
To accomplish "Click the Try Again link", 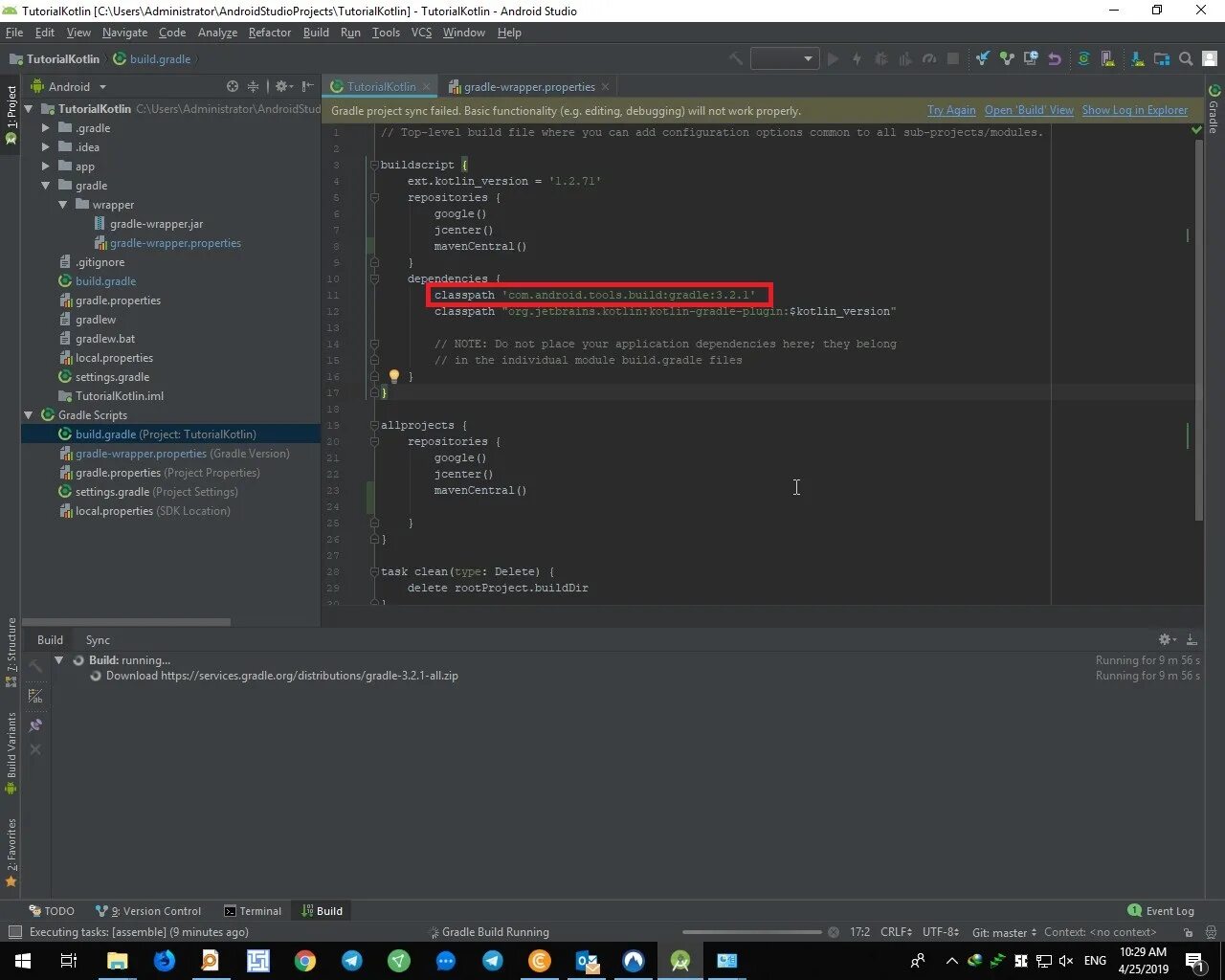I will pos(951,110).
